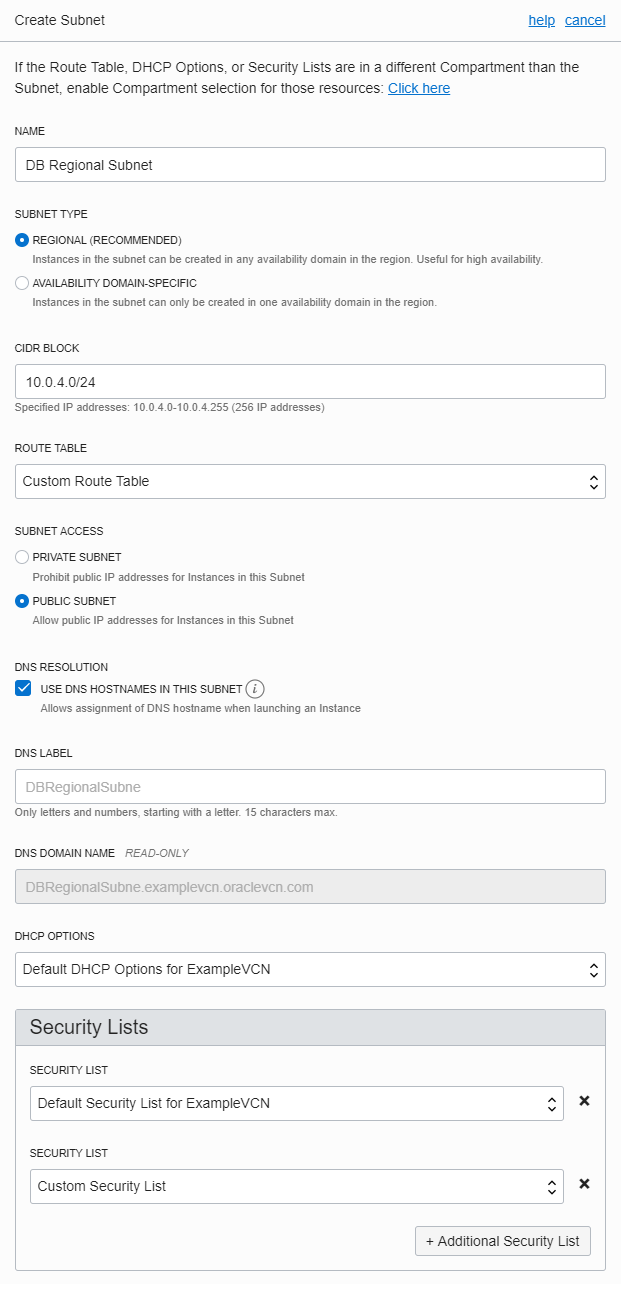Expand the DHCP Options dropdown
Screen dimensions: 621x1289
click(310, 969)
